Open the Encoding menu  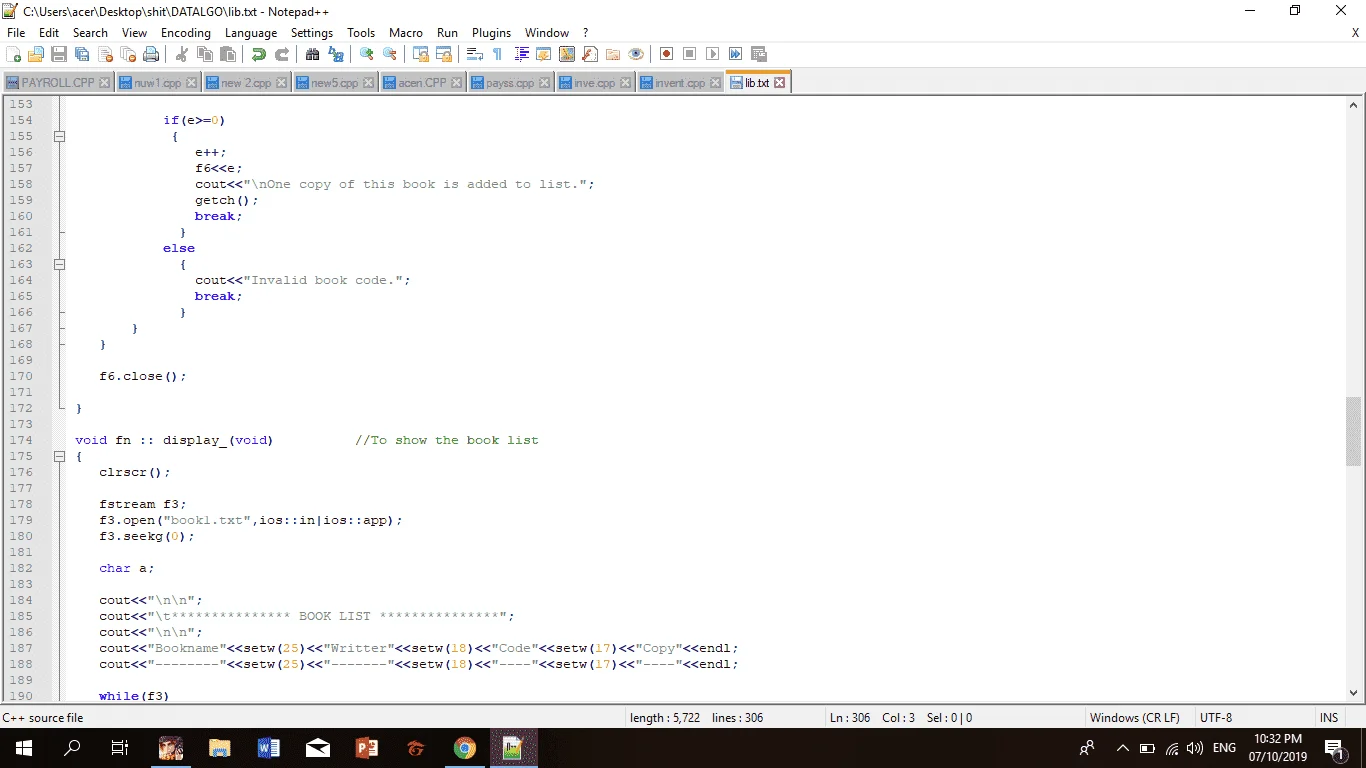coord(186,33)
